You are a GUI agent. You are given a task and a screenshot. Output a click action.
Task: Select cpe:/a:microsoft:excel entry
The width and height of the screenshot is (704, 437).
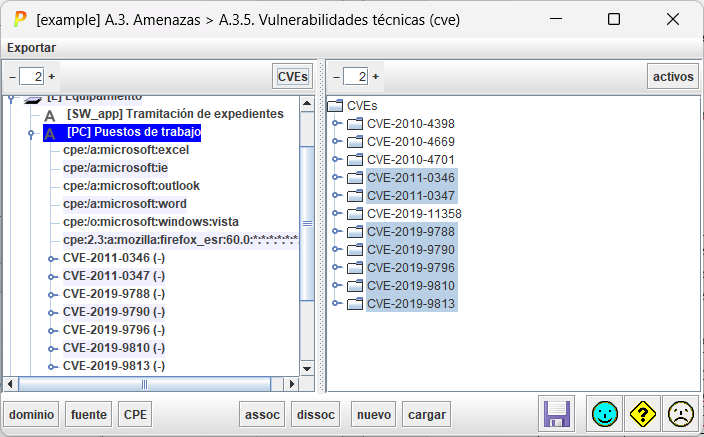[126, 150]
